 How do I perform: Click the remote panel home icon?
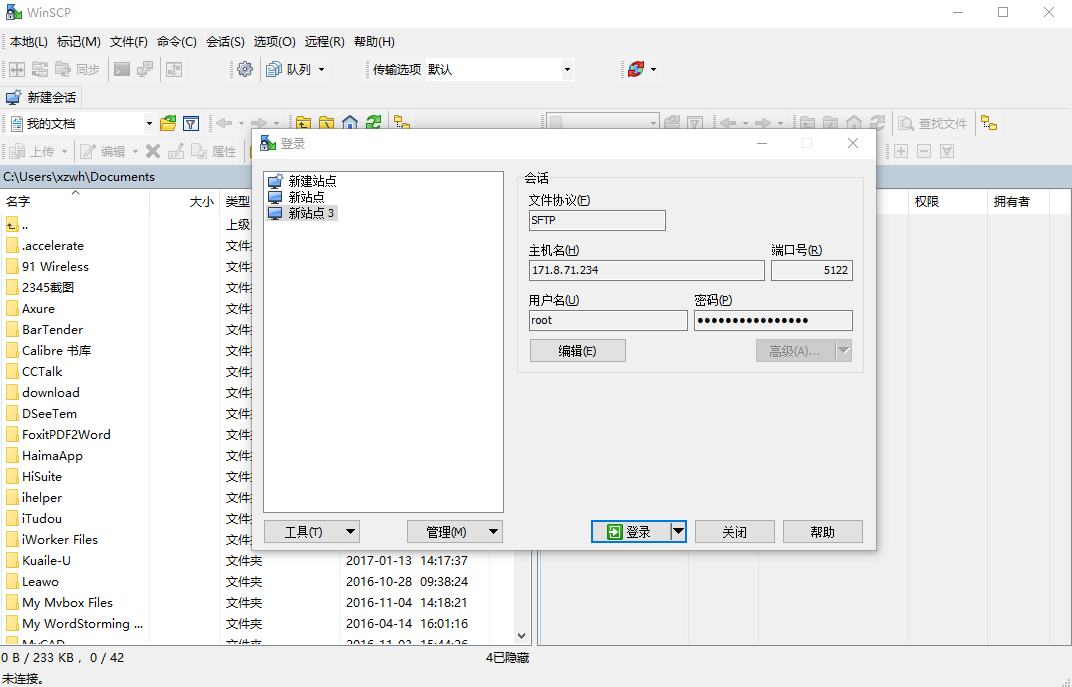click(x=854, y=124)
